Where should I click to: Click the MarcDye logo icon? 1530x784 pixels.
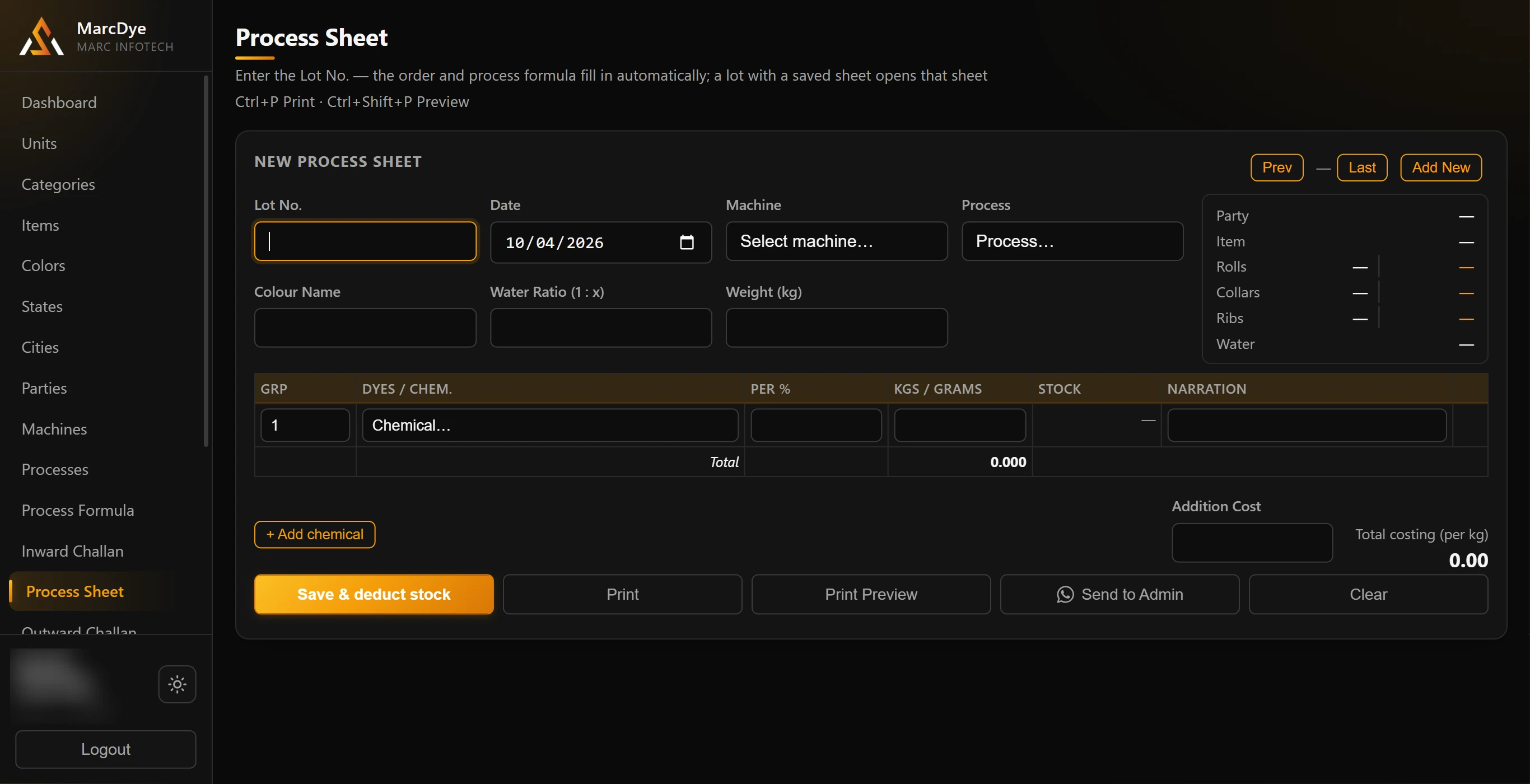(x=41, y=37)
